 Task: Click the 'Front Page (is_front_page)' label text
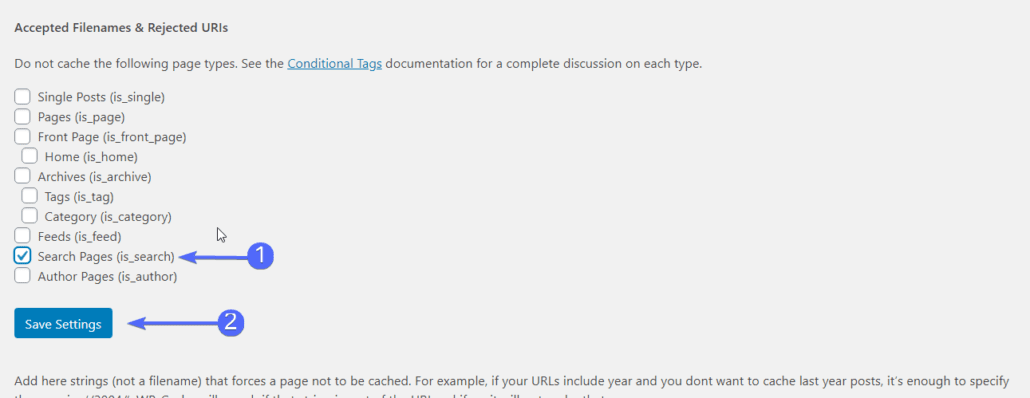112,137
